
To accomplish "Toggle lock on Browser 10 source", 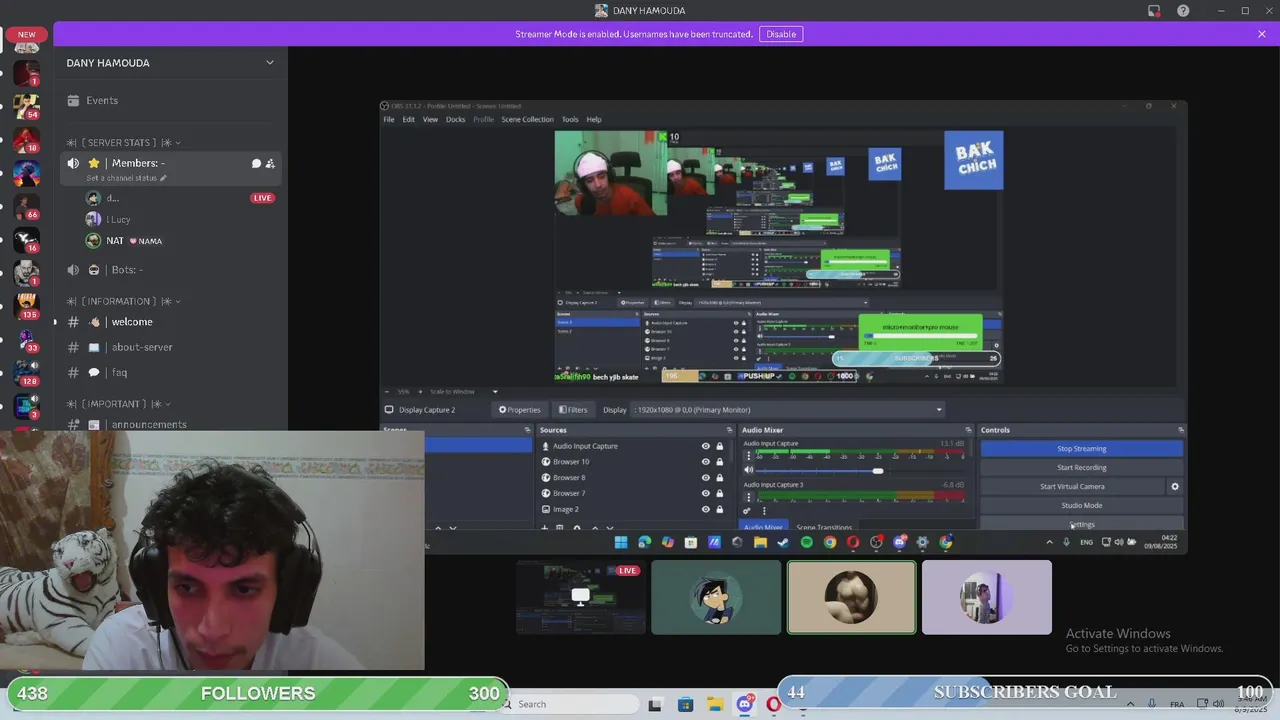I will pyautogui.click(x=719, y=462).
